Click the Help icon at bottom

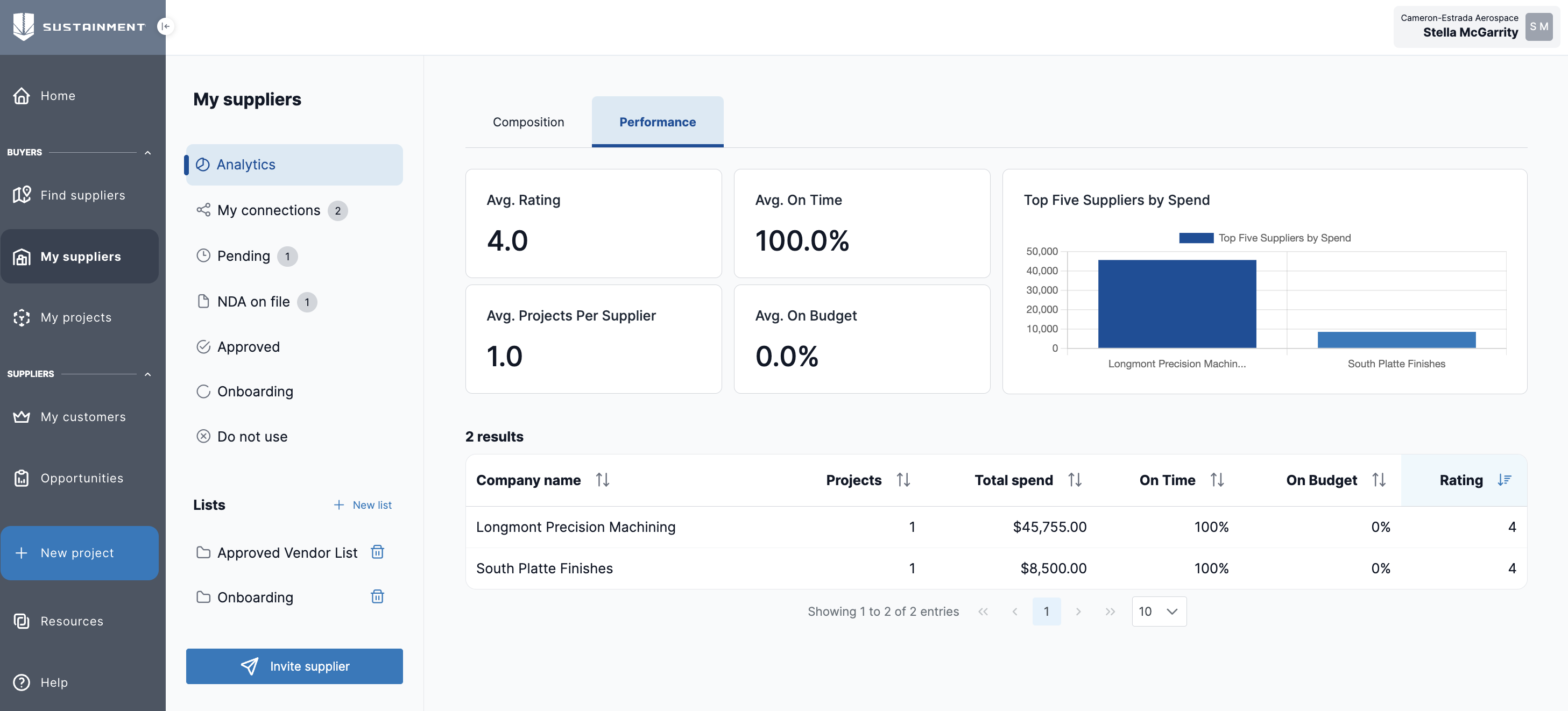click(x=22, y=682)
